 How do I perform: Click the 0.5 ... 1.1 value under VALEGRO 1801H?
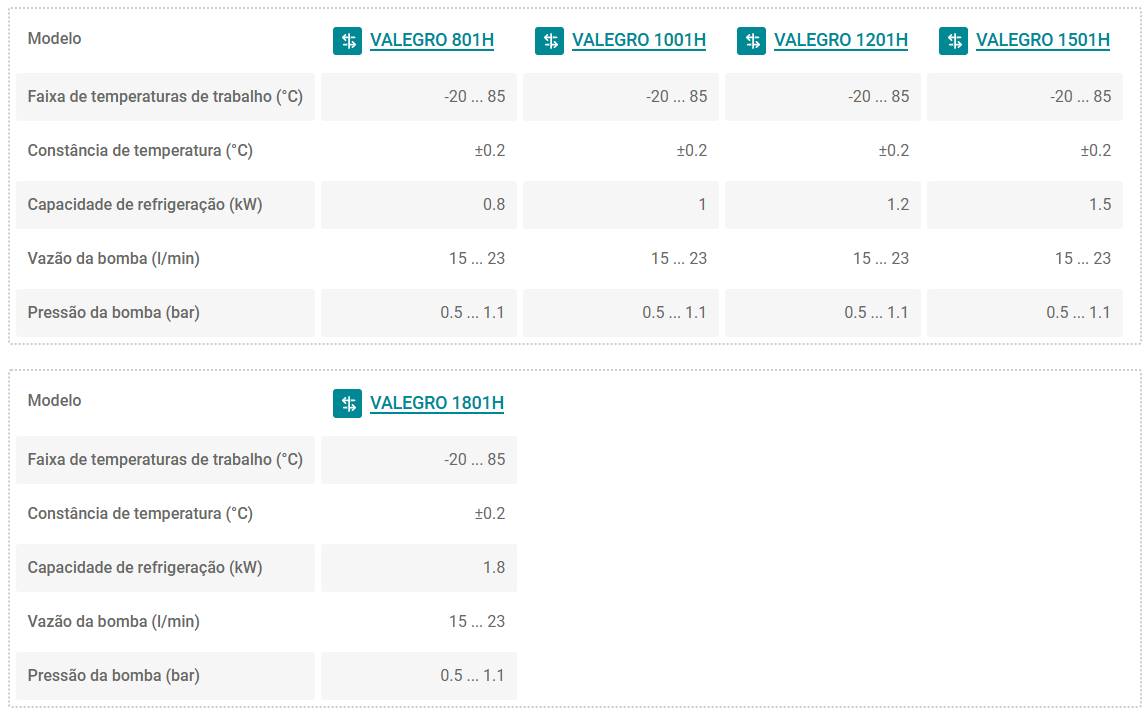(x=472, y=676)
